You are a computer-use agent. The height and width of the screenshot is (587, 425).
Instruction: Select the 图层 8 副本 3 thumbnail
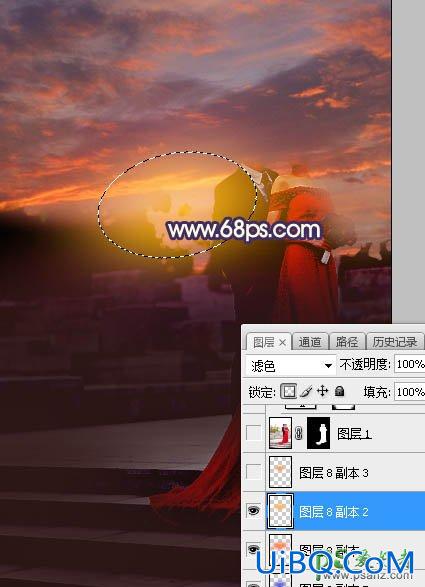(x=280, y=472)
